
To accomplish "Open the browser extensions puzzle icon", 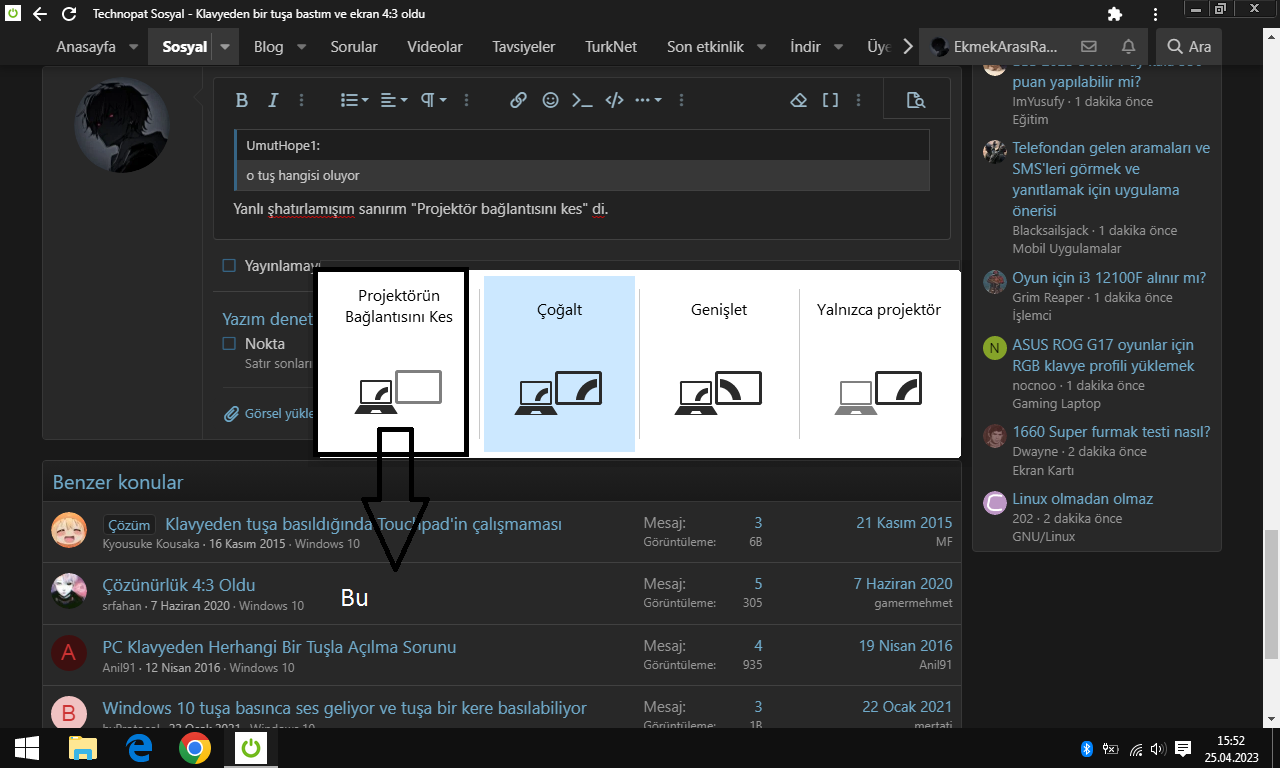I will pos(1115,15).
